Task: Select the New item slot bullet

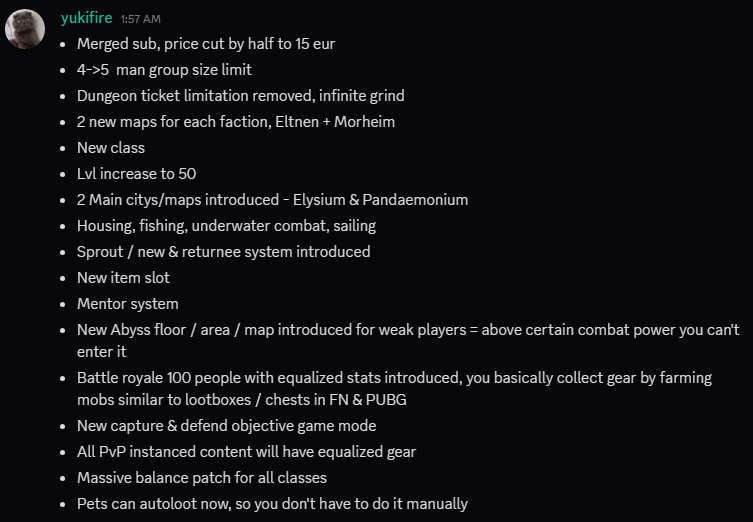Action: point(123,278)
